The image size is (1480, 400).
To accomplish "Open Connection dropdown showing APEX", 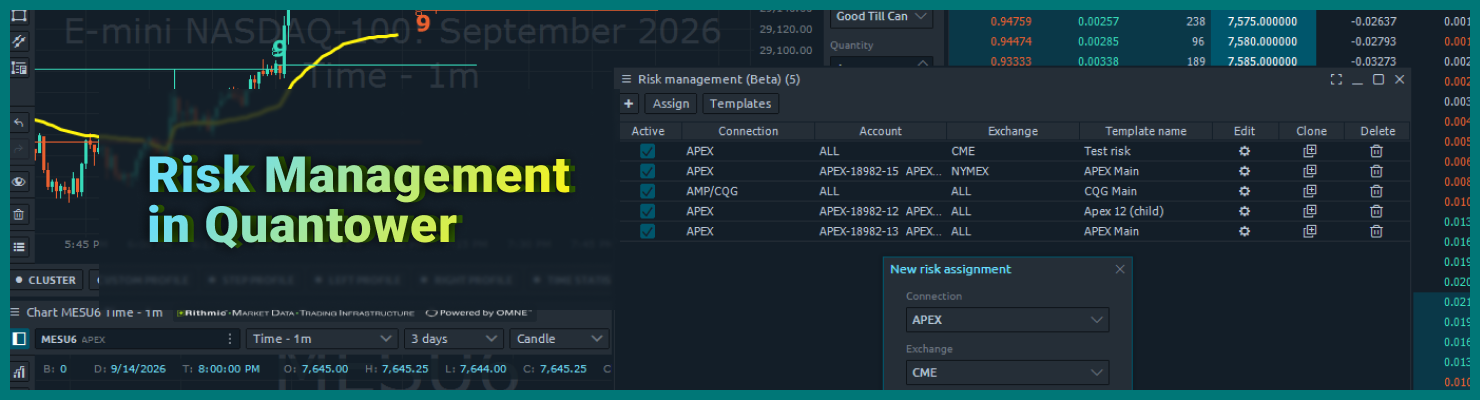I will (1007, 320).
